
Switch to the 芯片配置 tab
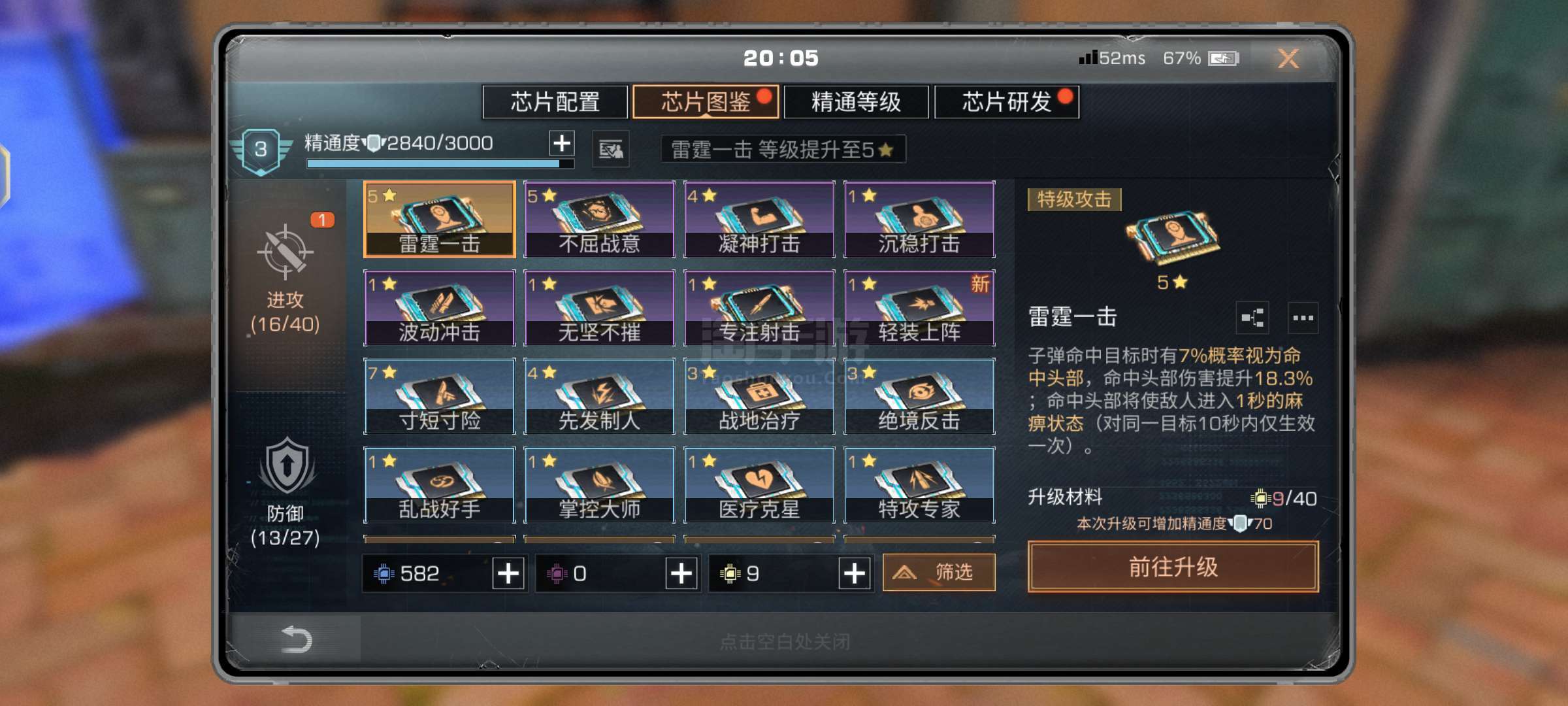point(555,102)
